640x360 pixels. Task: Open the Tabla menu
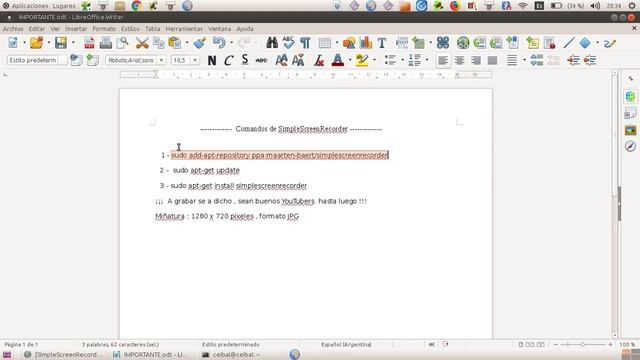(152, 29)
